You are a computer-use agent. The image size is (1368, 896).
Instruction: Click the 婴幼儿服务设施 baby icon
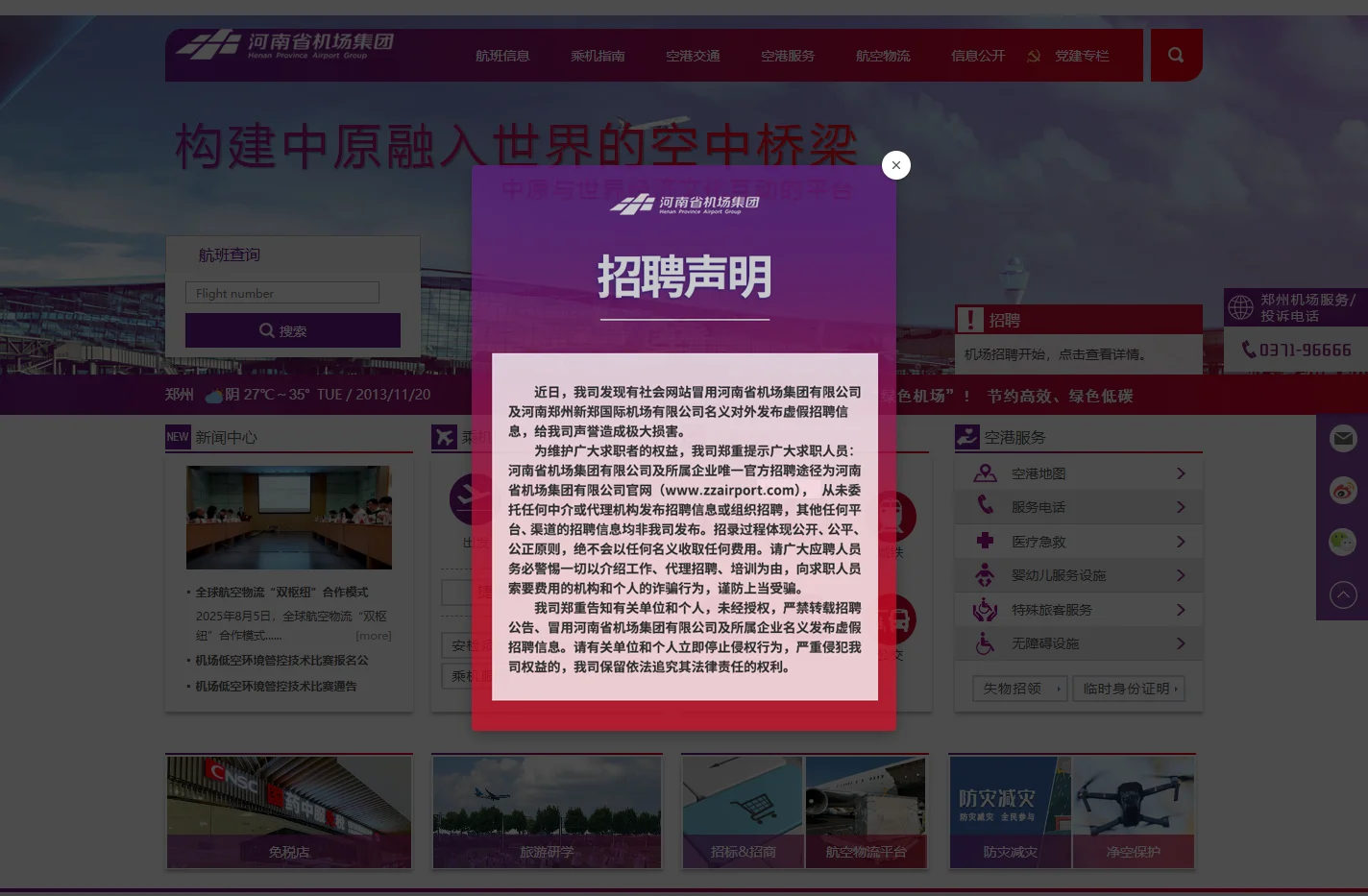985,574
